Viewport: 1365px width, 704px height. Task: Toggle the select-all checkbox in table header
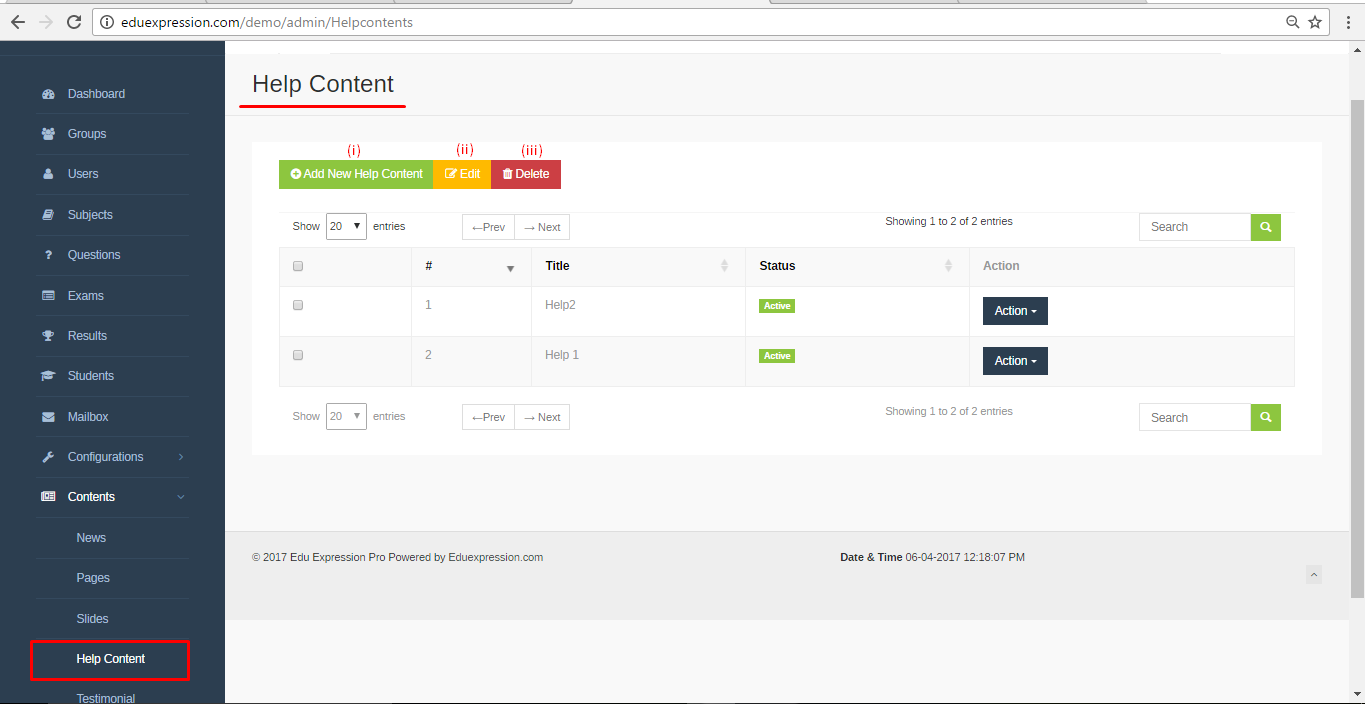[x=298, y=266]
